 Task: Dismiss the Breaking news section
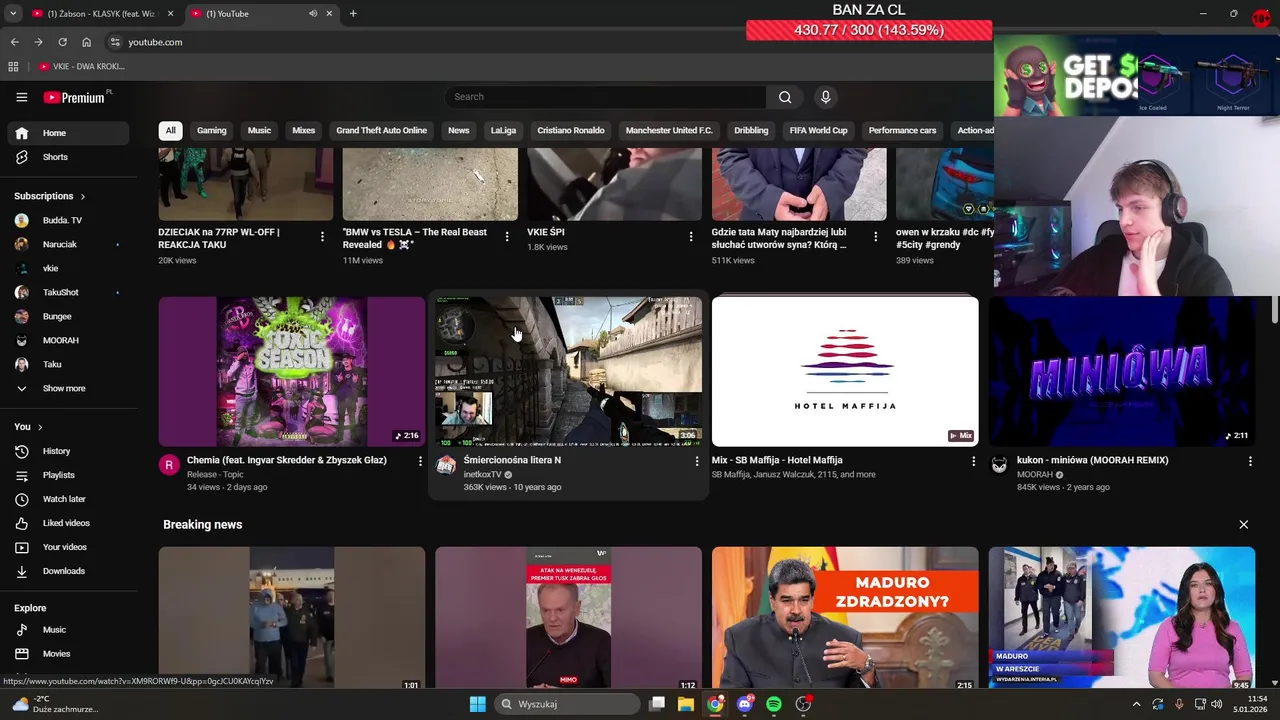click(x=1244, y=525)
